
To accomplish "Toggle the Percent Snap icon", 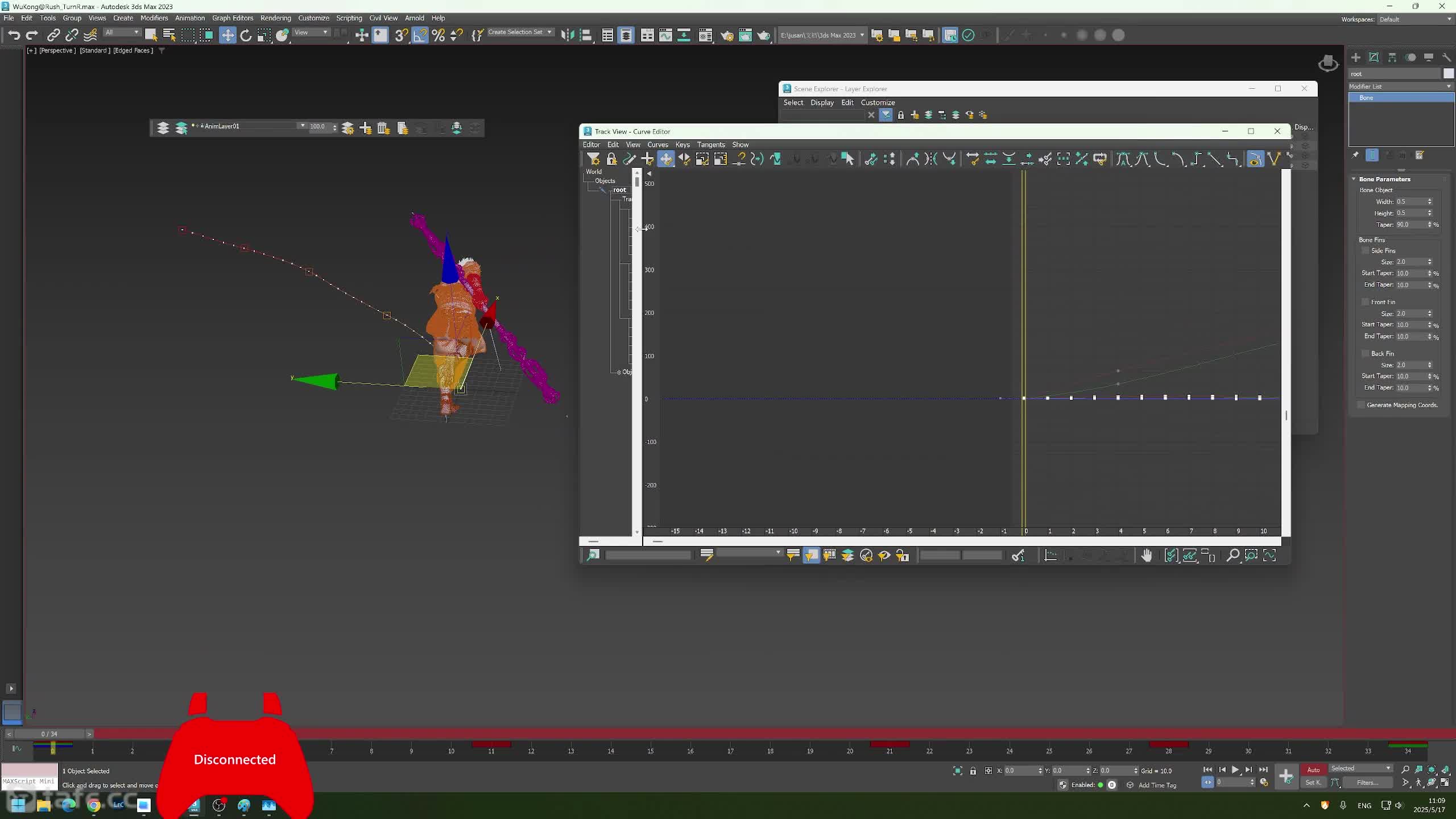I will pyautogui.click(x=438, y=35).
